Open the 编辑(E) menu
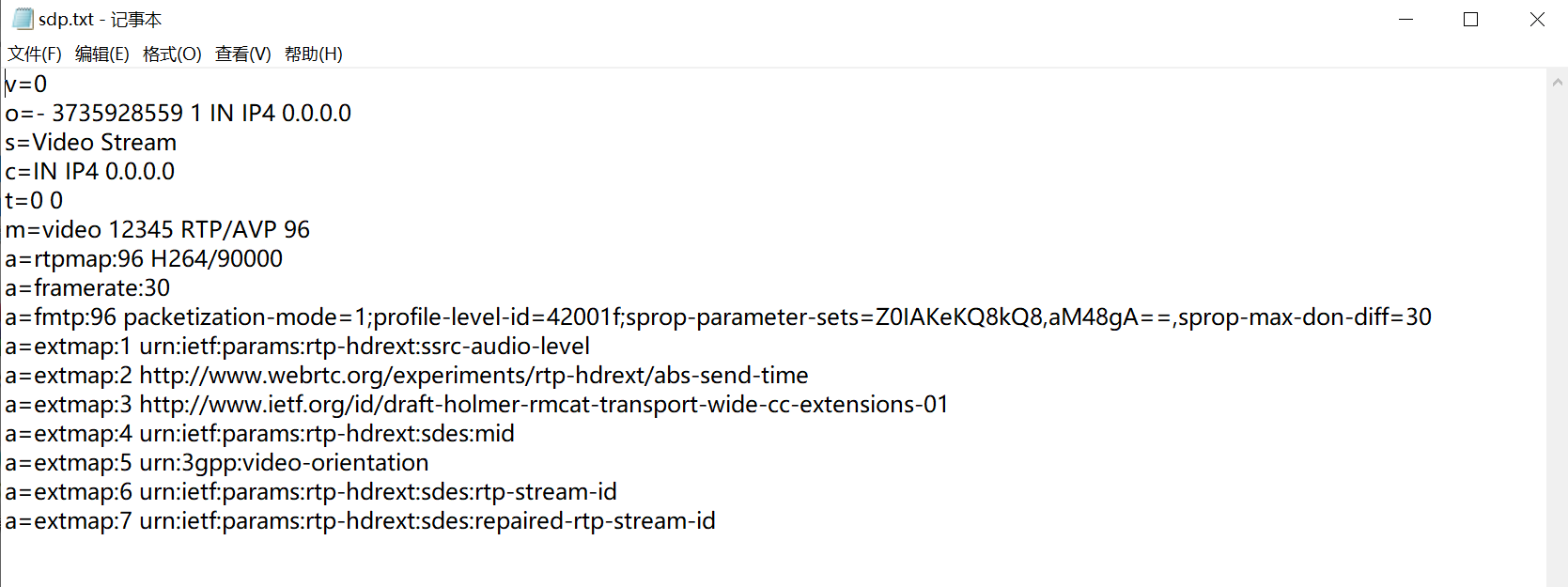The height and width of the screenshot is (587, 1568). (x=102, y=54)
